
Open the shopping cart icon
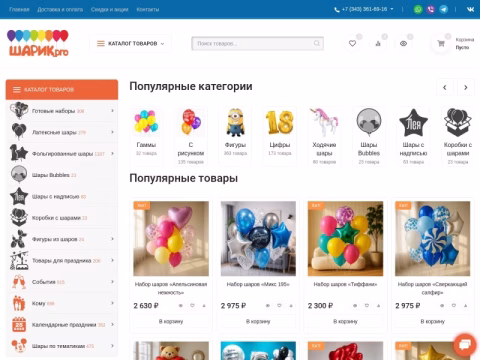click(441, 43)
